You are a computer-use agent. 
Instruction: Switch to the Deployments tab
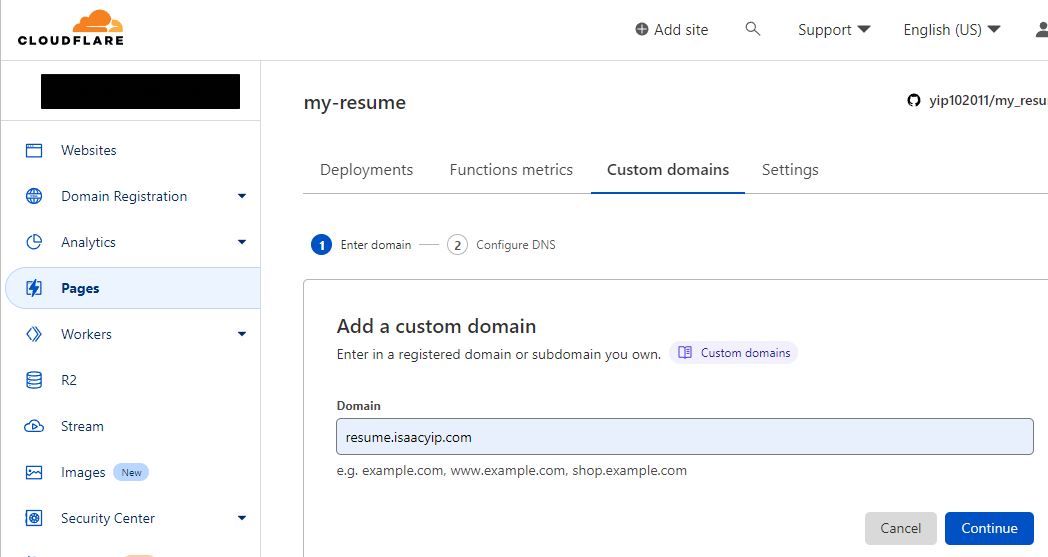[366, 169]
